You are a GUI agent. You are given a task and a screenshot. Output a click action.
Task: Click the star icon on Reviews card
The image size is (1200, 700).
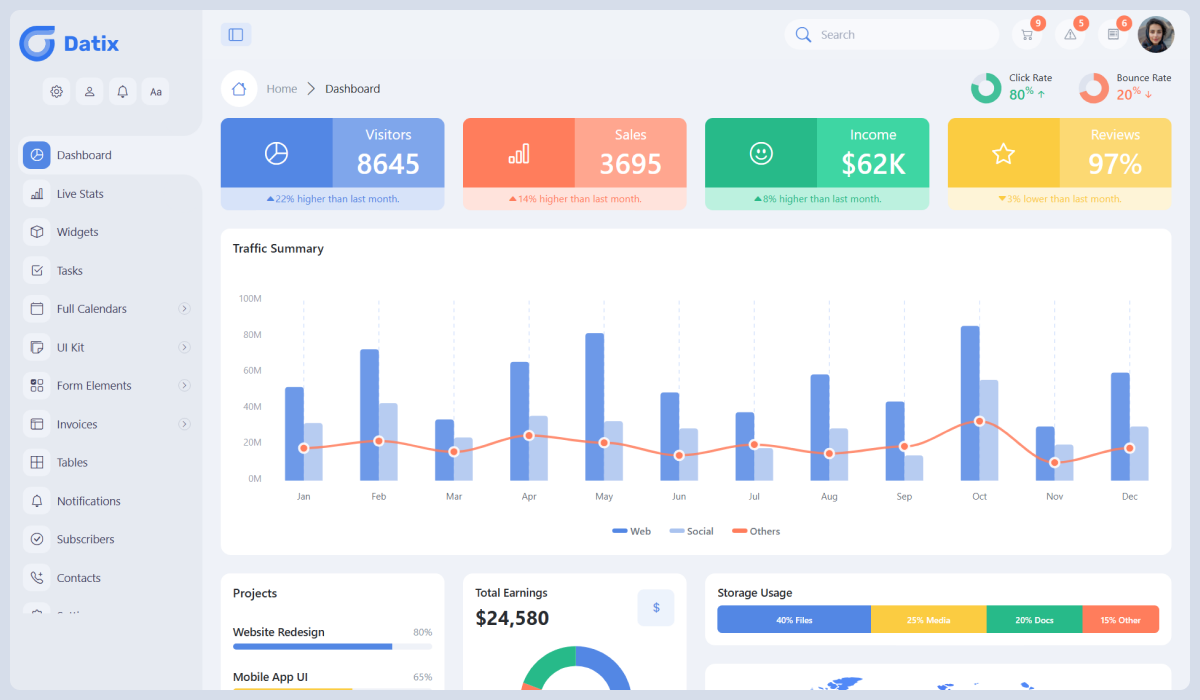click(1003, 153)
